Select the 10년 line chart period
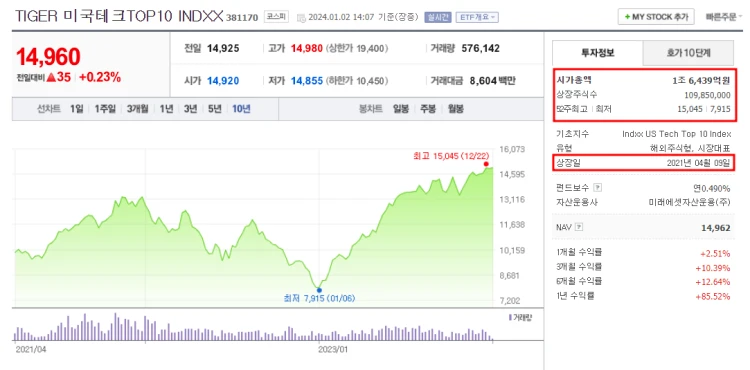Screen dimensions: 750x370 pos(241,109)
